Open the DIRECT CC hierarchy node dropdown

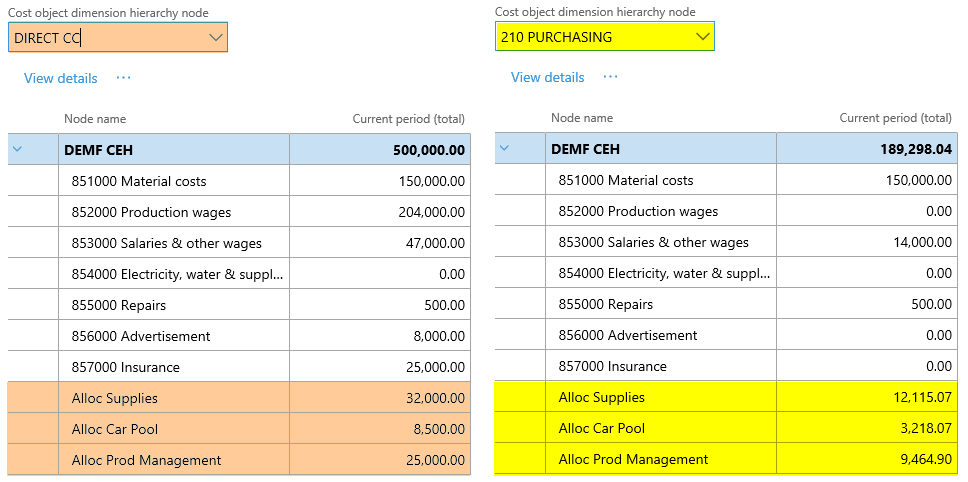tap(216, 38)
